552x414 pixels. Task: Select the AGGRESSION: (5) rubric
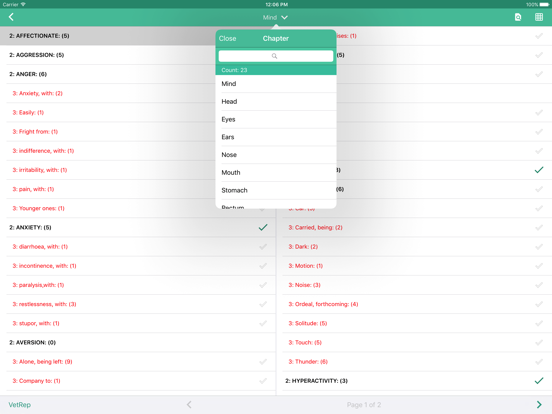37,55
